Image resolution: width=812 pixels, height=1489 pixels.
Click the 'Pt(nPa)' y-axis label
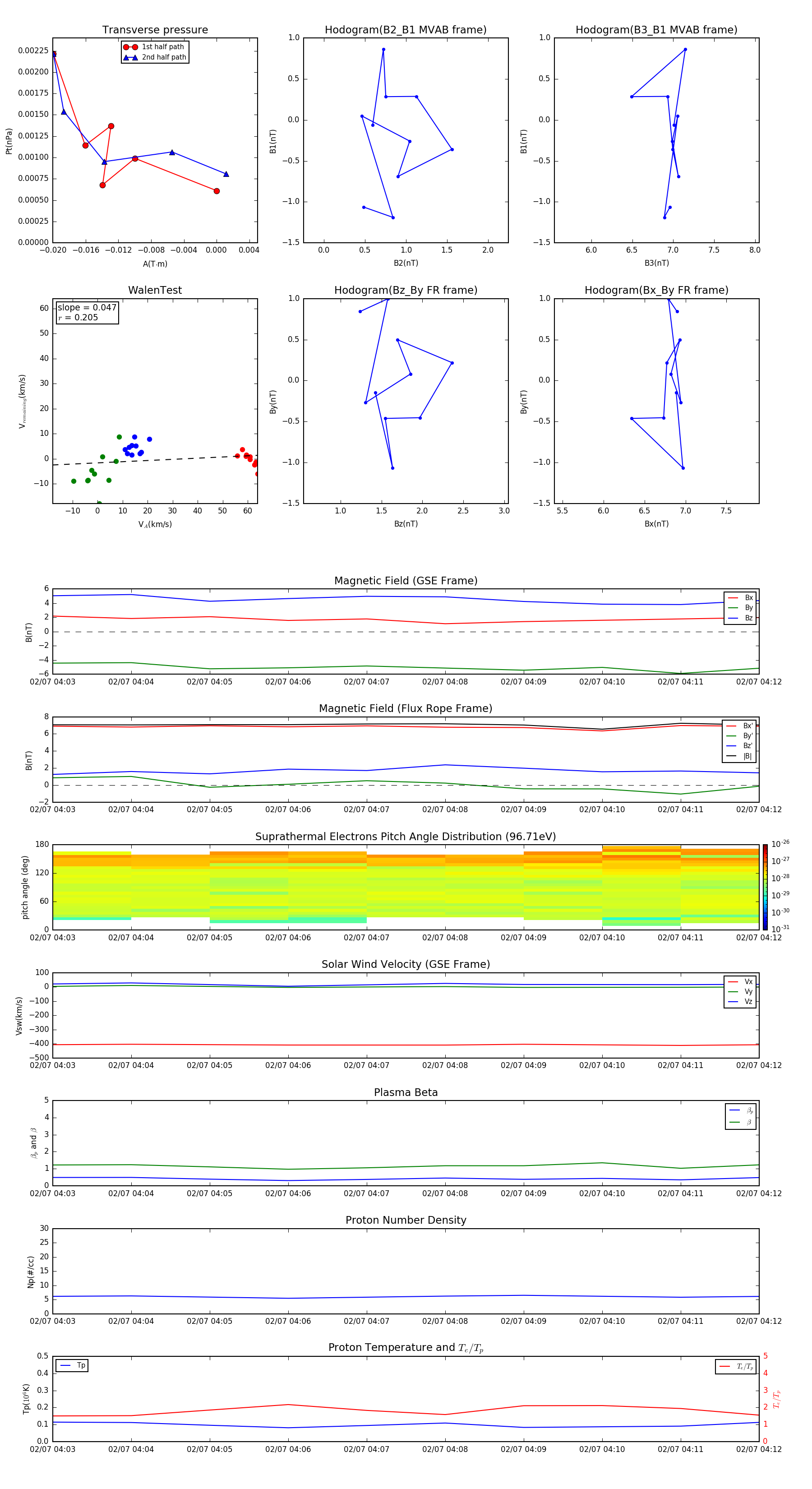point(9,141)
